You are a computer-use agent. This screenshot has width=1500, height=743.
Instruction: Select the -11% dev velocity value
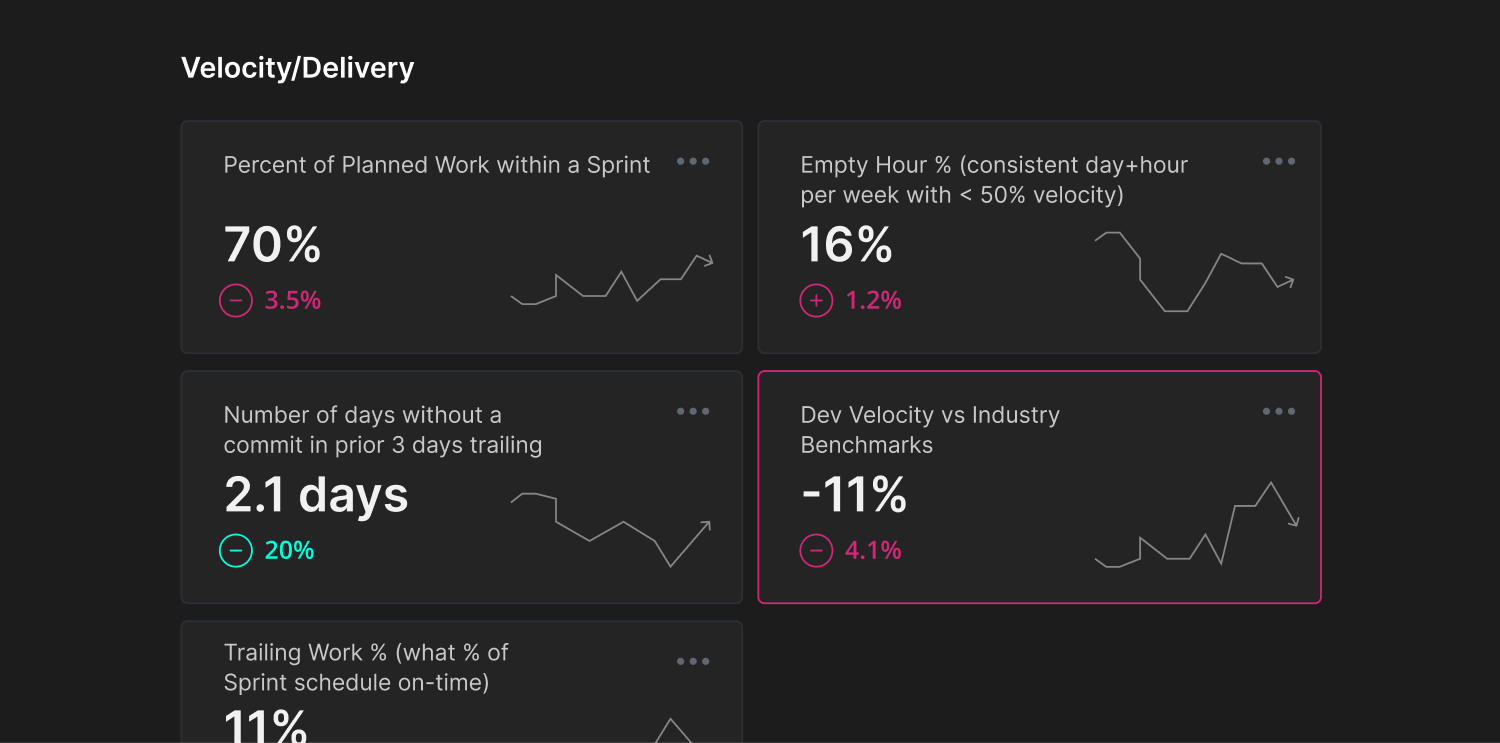854,495
